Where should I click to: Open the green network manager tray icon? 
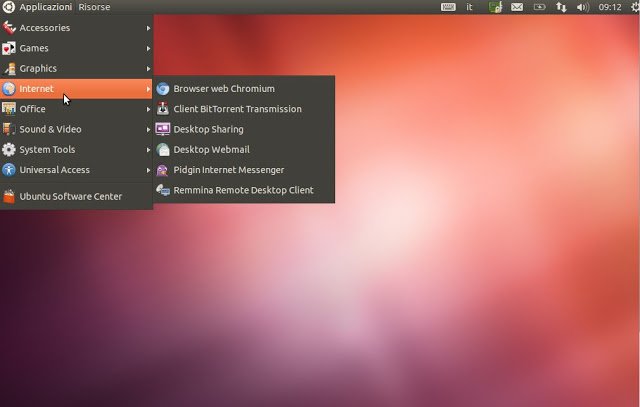tap(495, 7)
